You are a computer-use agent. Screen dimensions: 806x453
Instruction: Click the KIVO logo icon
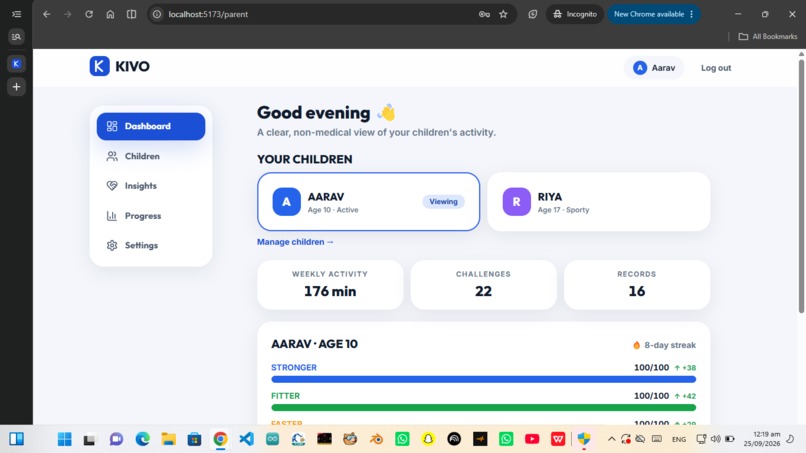point(99,66)
